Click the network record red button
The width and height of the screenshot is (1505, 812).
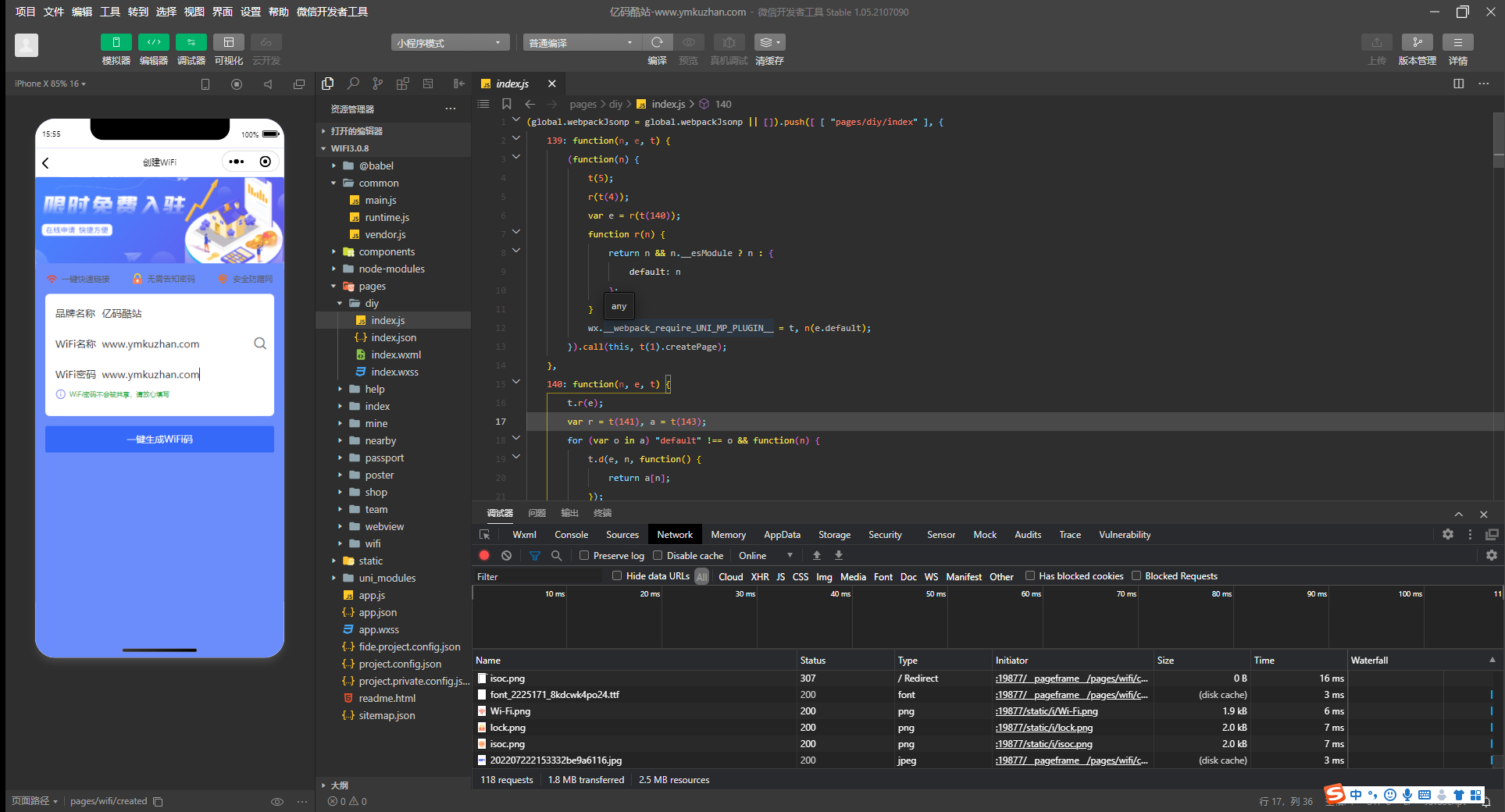click(484, 555)
